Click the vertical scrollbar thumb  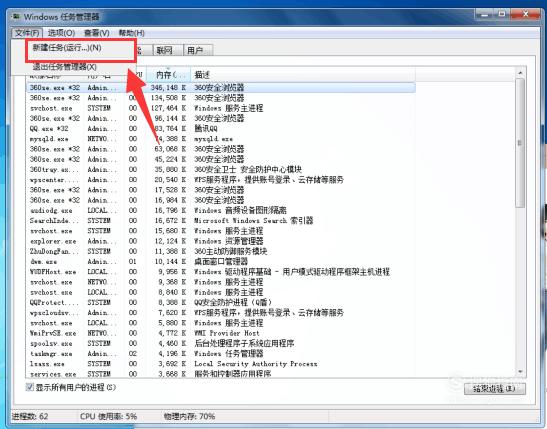point(520,143)
